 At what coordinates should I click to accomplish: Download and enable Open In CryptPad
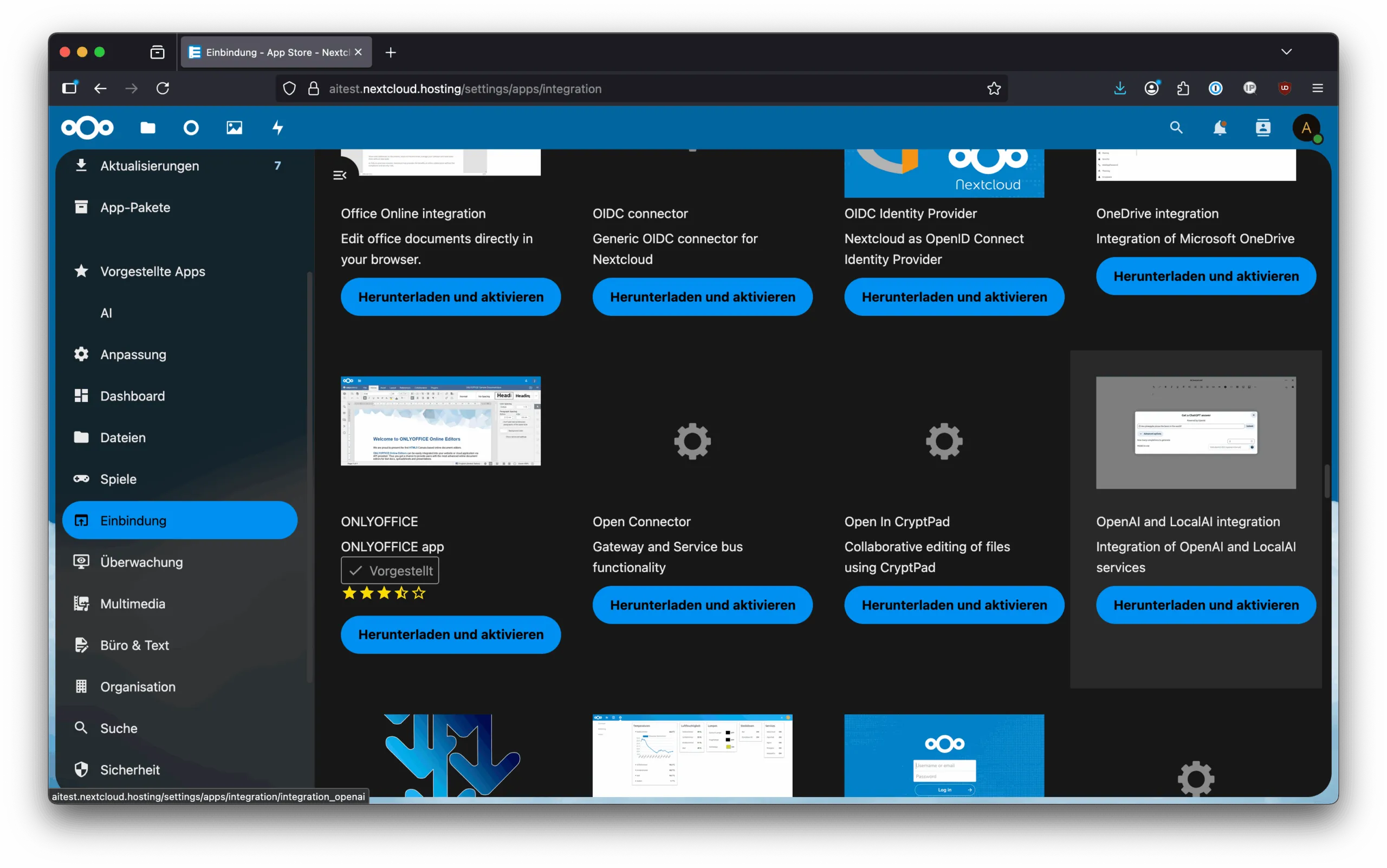pyautogui.click(x=954, y=605)
